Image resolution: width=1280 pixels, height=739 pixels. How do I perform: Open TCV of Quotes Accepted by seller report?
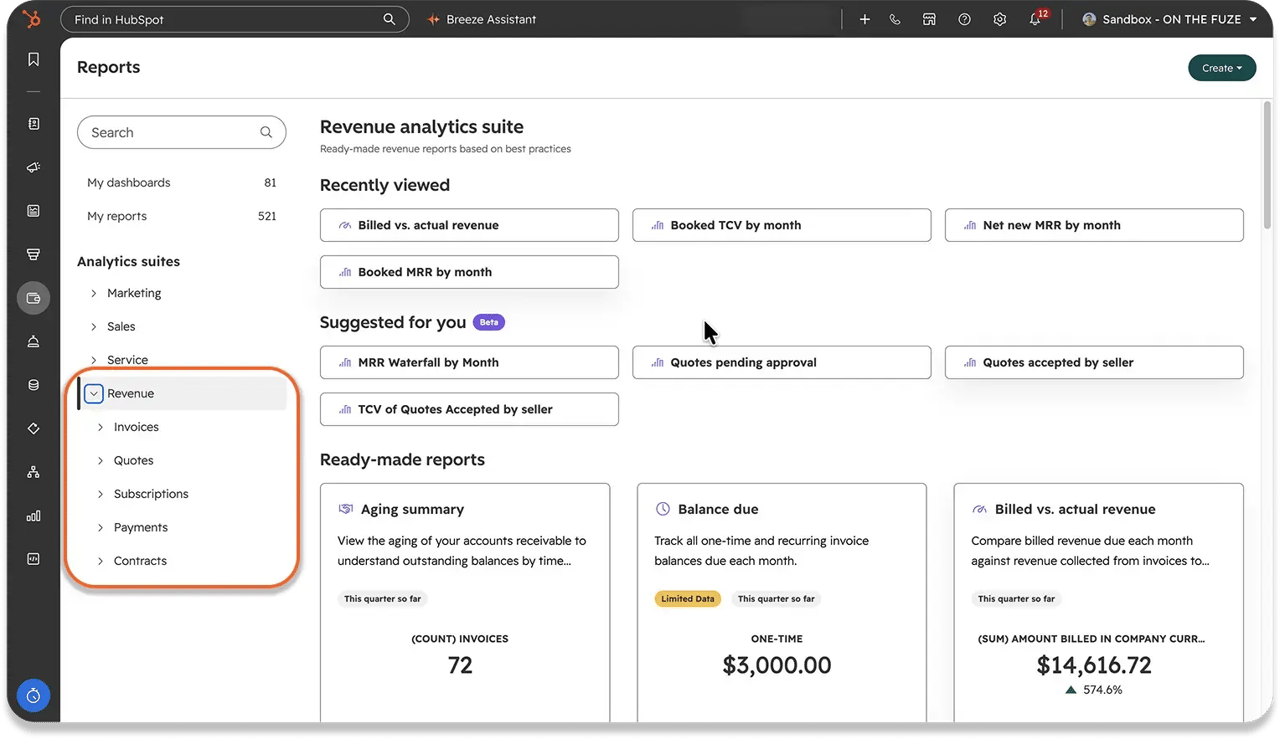[x=469, y=409]
